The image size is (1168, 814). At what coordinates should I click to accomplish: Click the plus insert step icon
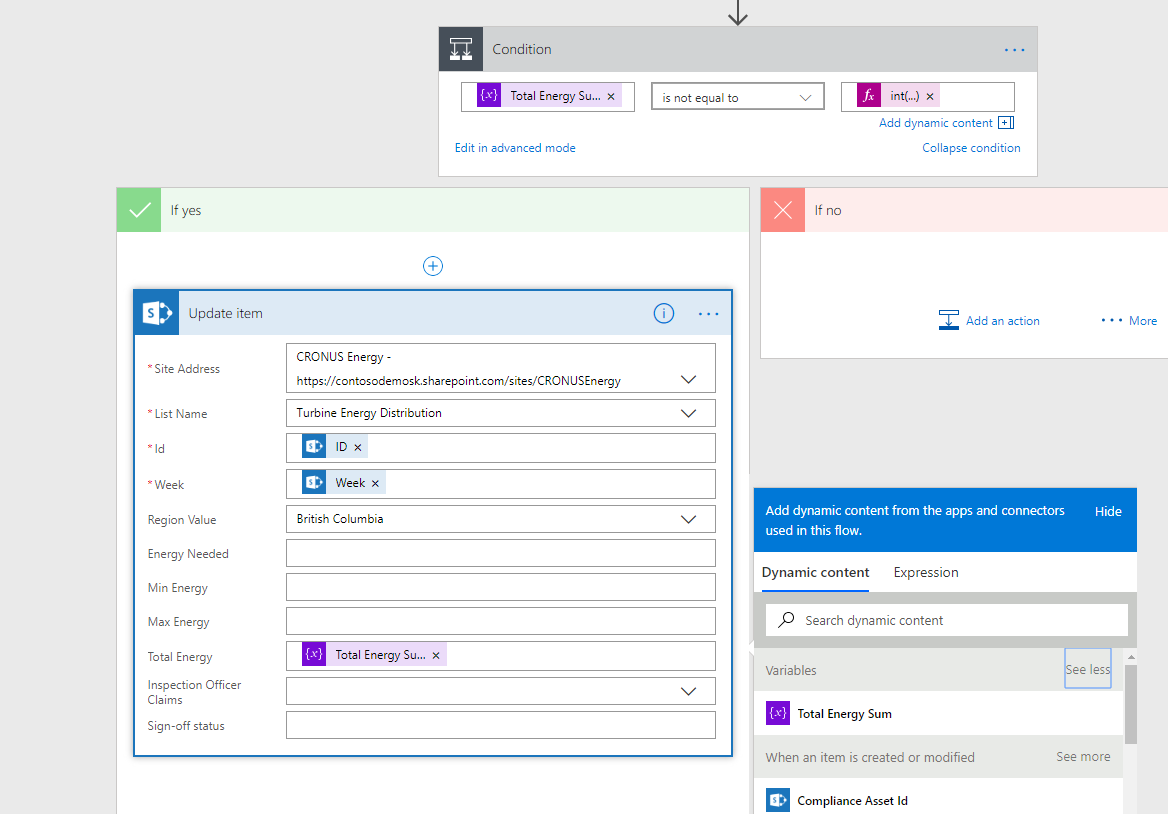(x=433, y=266)
